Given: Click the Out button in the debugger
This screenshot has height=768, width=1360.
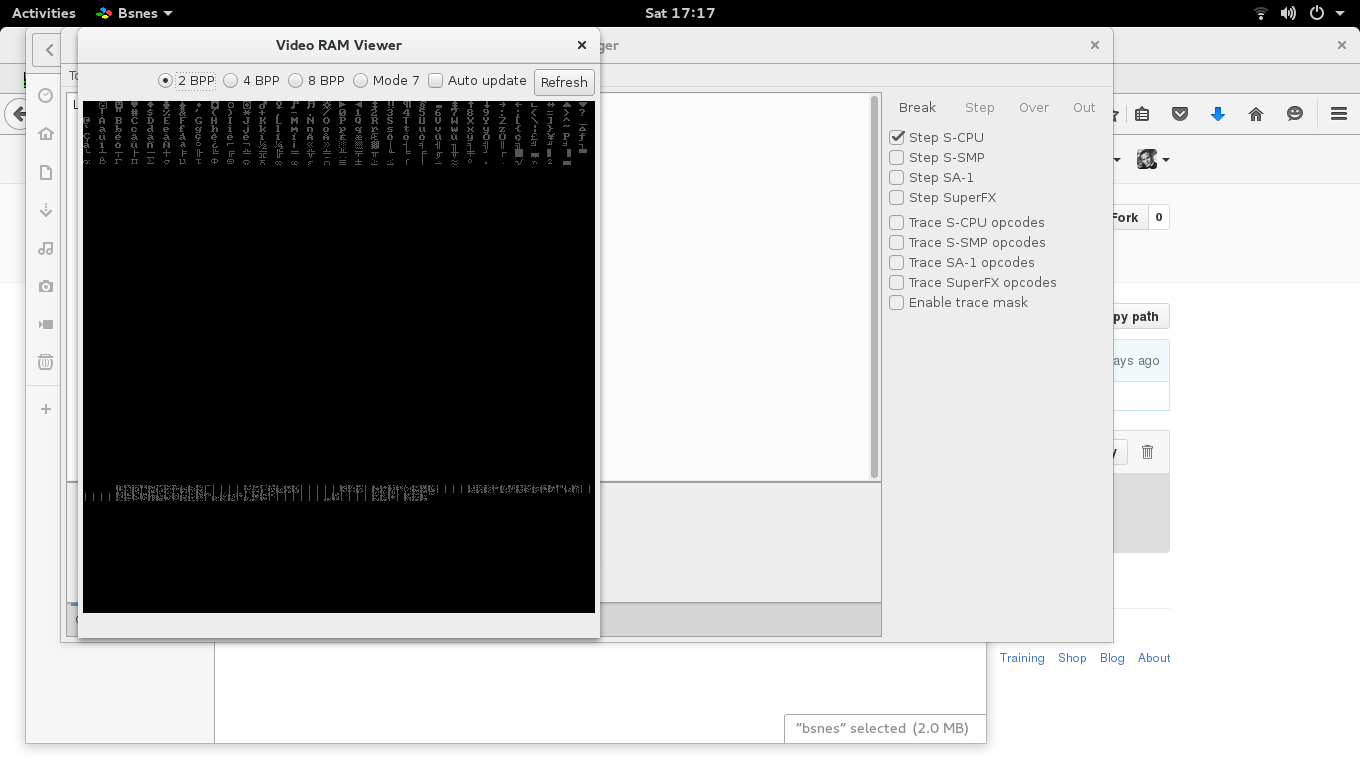Looking at the screenshot, I should [x=1084, y=108].
